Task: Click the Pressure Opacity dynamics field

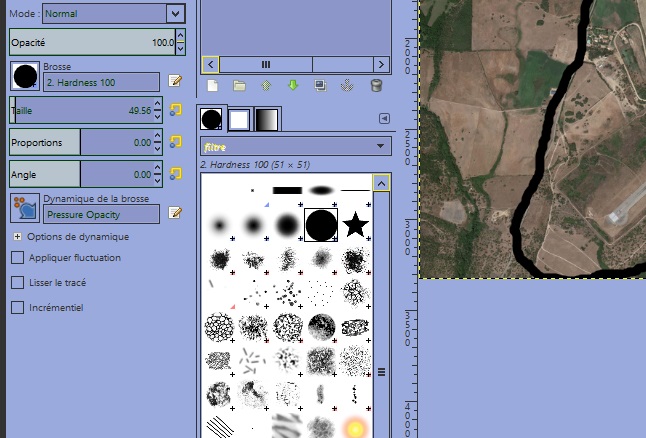Action: coord(101,214)
